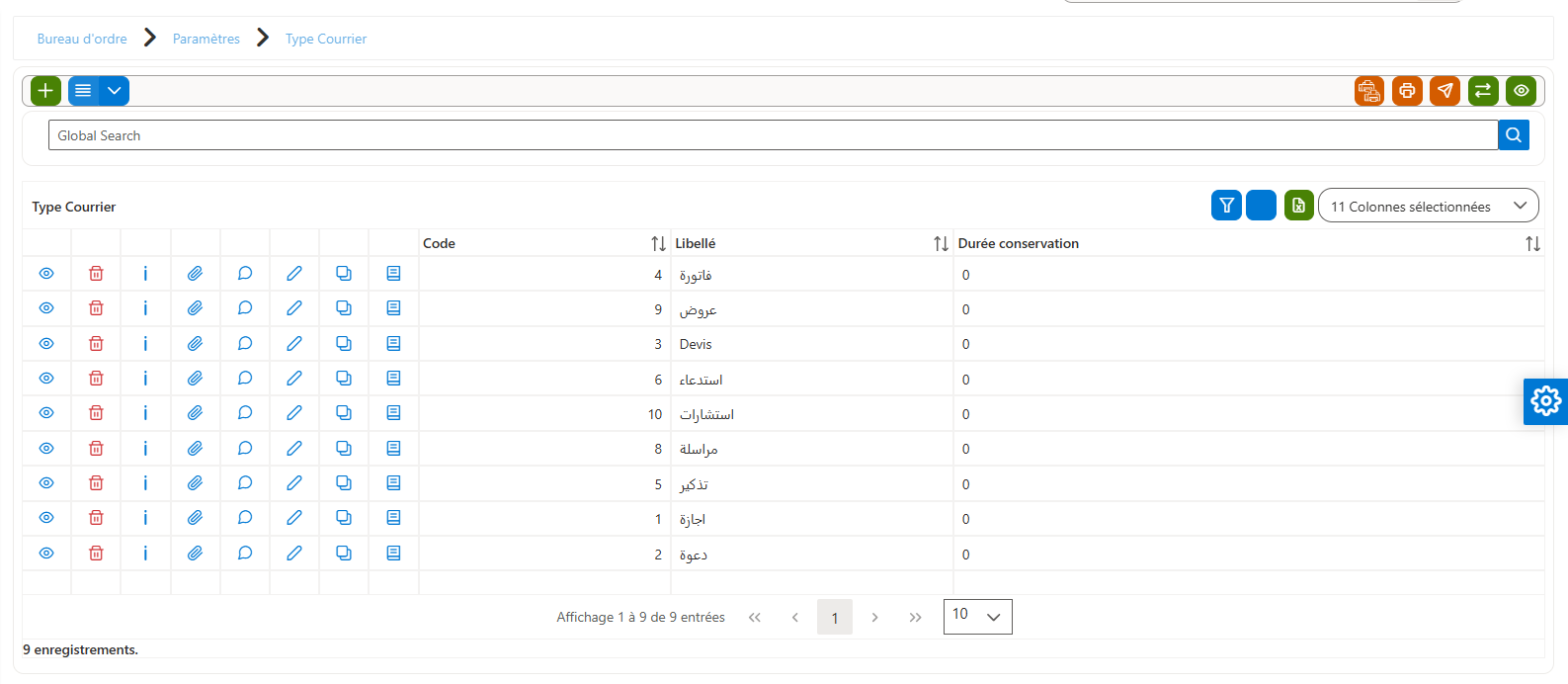Duplicate the code 8 row with copy icon
This screenshot has width=1568, height=684.
(344, 449)
